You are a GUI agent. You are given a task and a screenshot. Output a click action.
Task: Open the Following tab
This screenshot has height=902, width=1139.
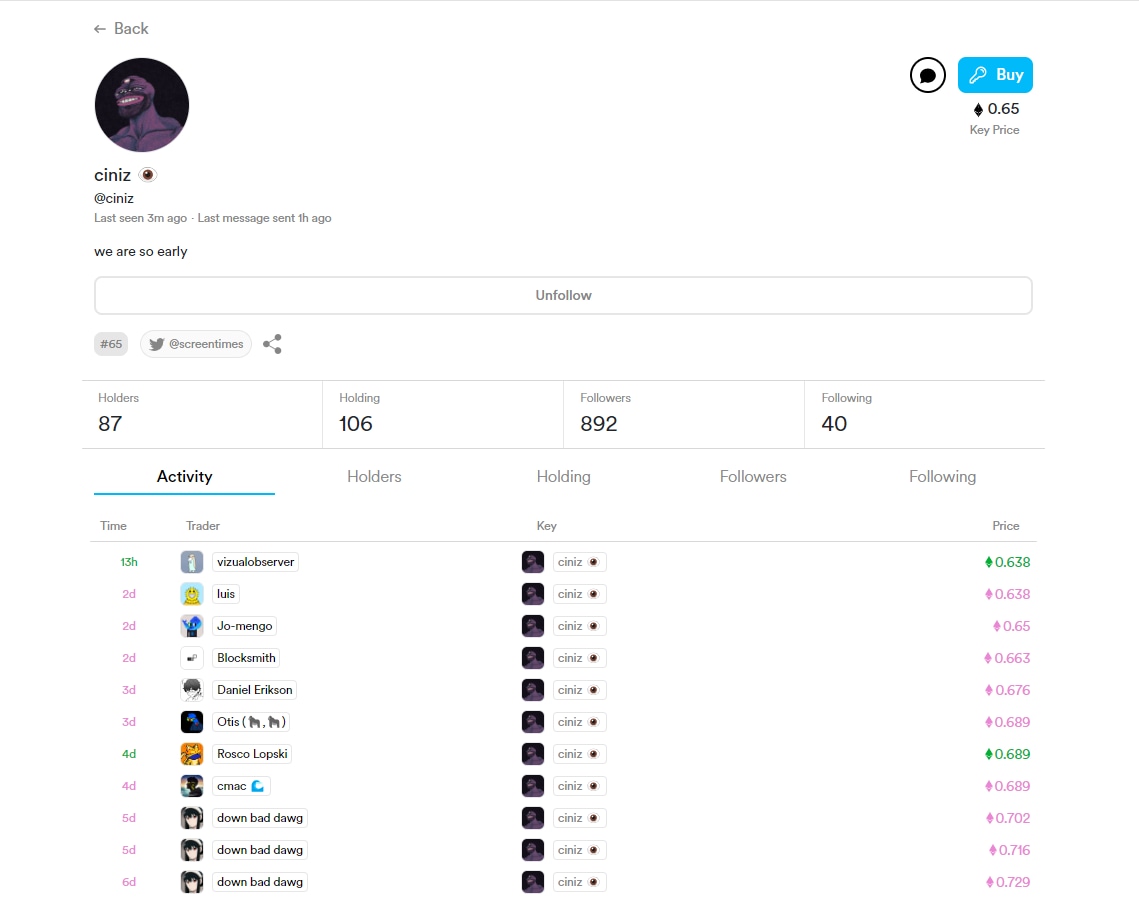(942, 477)
